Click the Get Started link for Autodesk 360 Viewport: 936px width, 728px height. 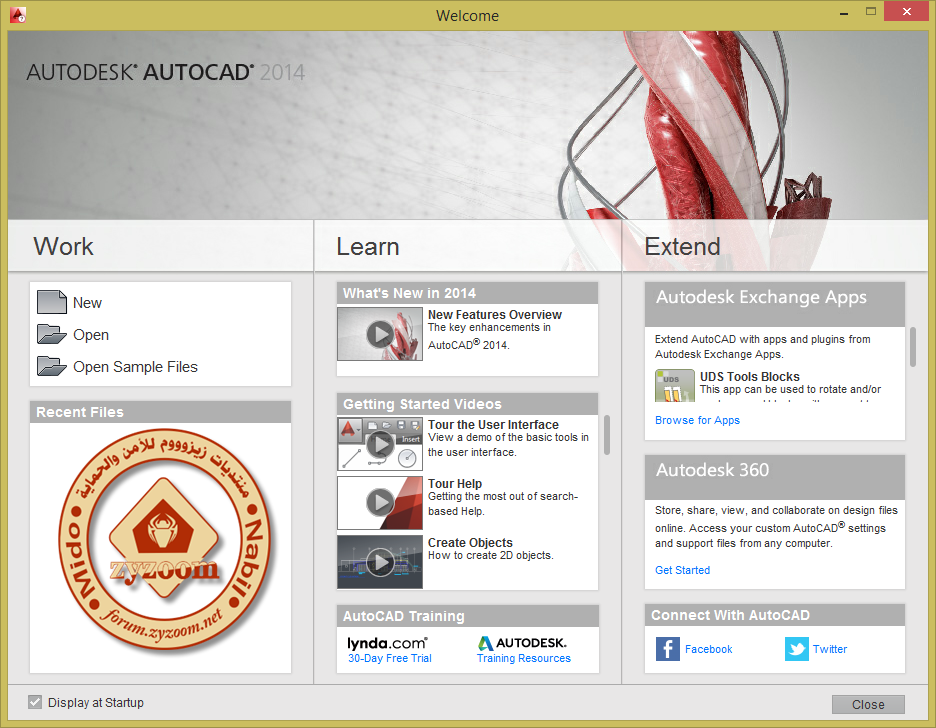click(x=682, y=570)
